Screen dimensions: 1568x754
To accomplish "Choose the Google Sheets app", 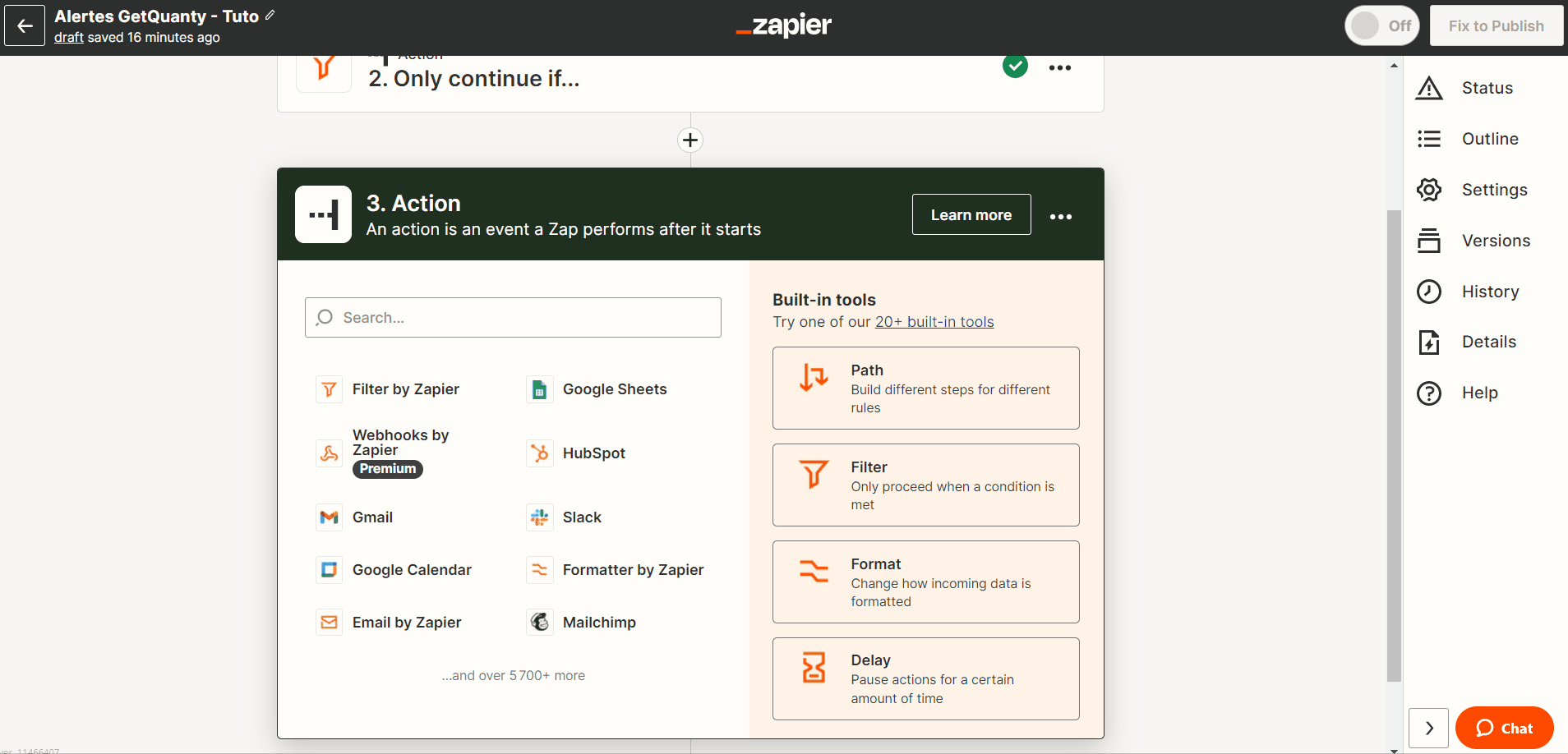I will [597, 389].
